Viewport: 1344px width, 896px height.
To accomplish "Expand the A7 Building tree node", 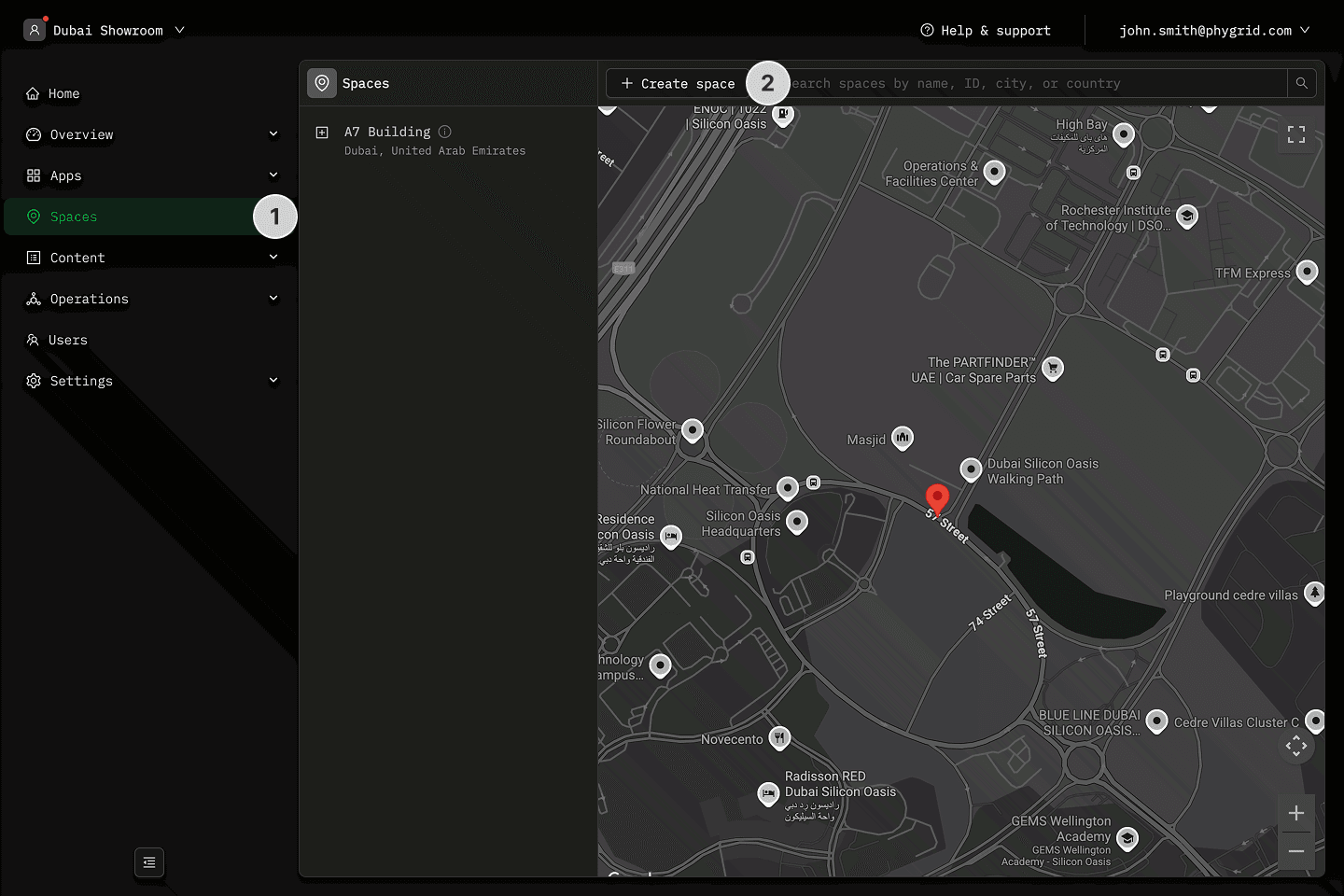I will 322,133.
